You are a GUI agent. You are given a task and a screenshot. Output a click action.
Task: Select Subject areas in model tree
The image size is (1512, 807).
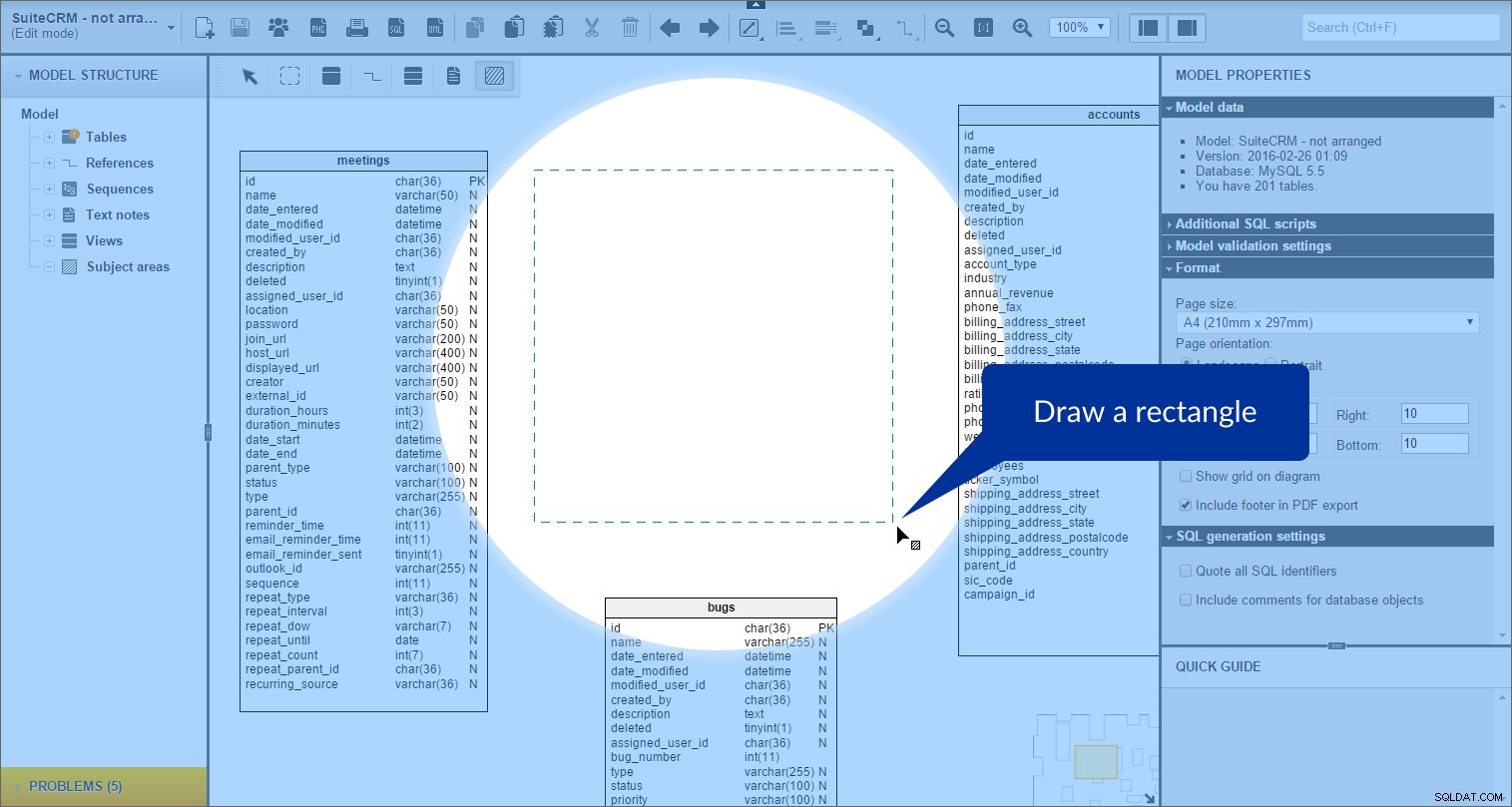point(128,267)
